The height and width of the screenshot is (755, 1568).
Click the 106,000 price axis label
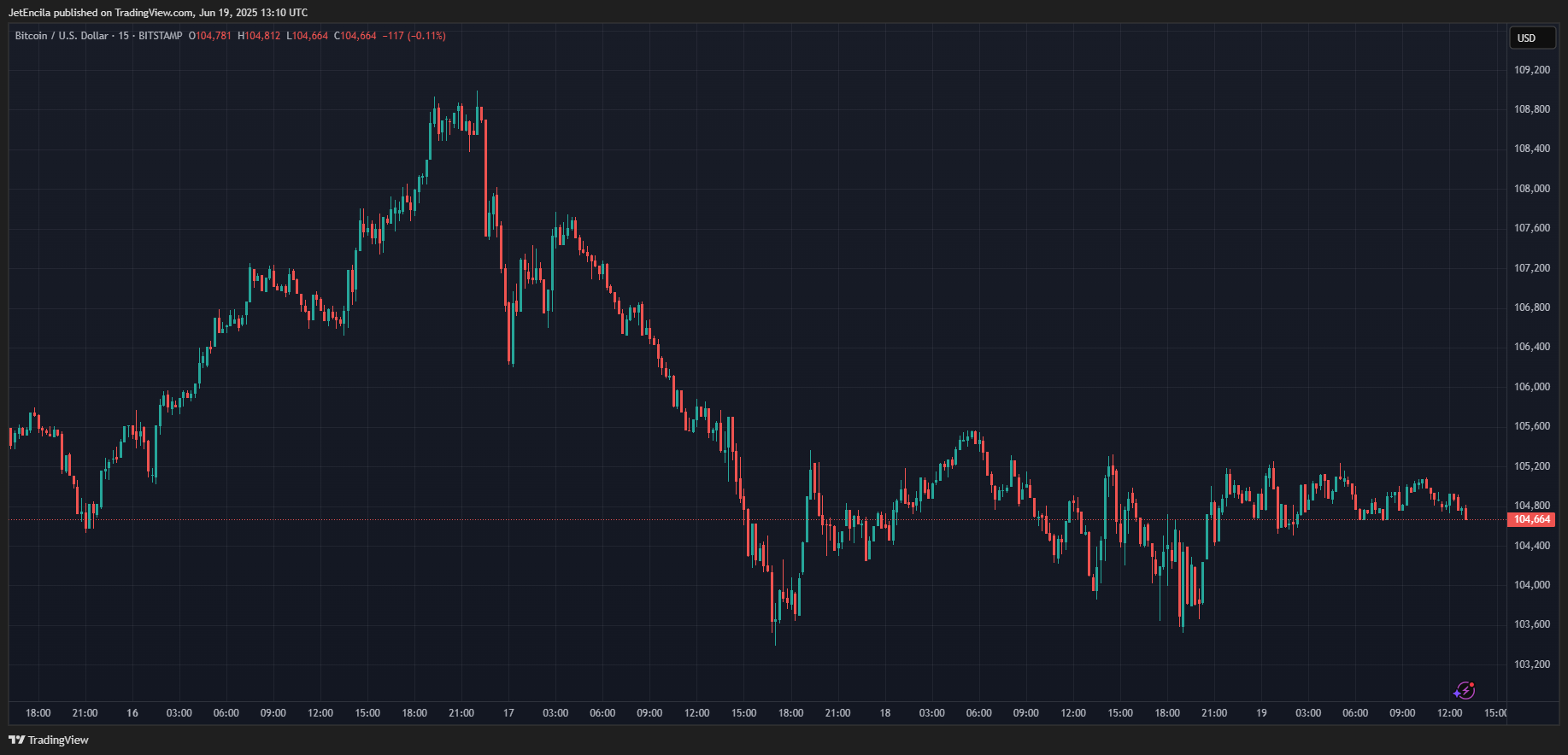pyautogui.click(x=1531, y=387)
